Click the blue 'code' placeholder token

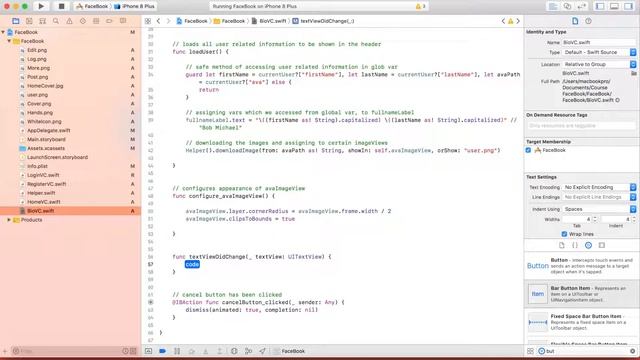192,264
